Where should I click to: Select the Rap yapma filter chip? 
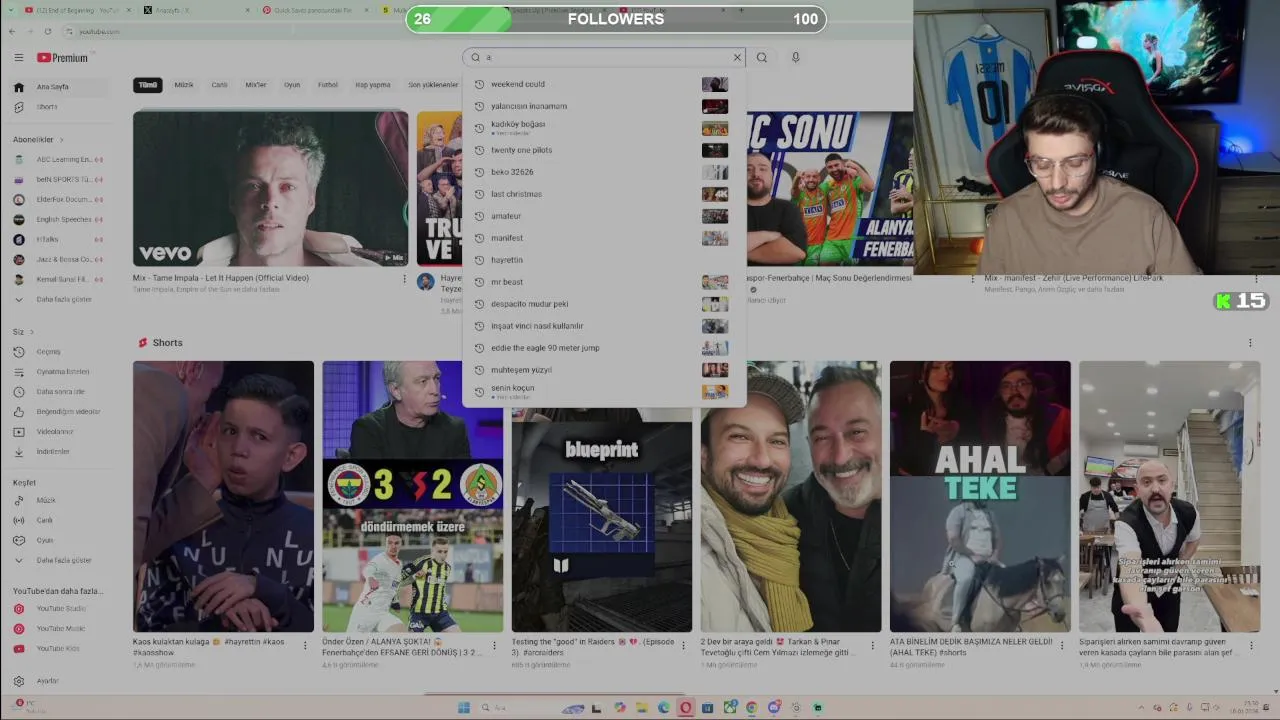click(x=373, y=85)
